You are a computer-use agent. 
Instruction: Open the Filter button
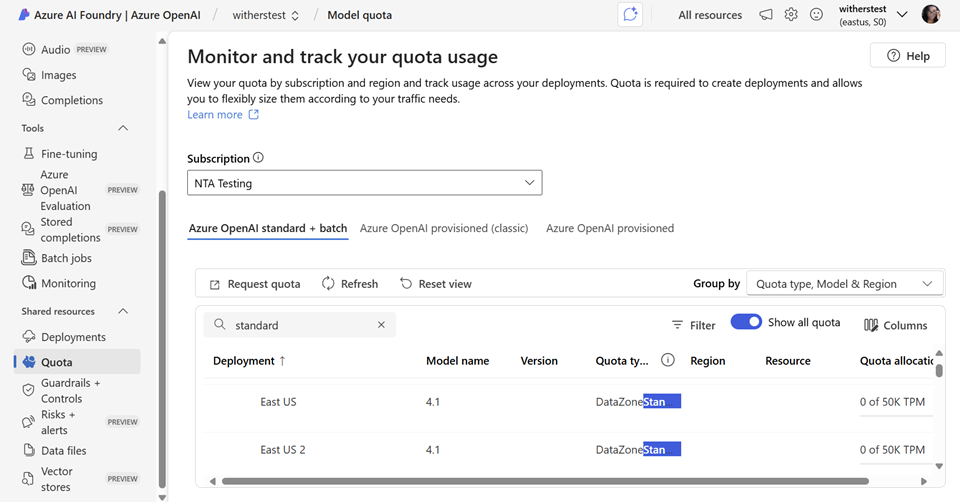tap(693, 325)
